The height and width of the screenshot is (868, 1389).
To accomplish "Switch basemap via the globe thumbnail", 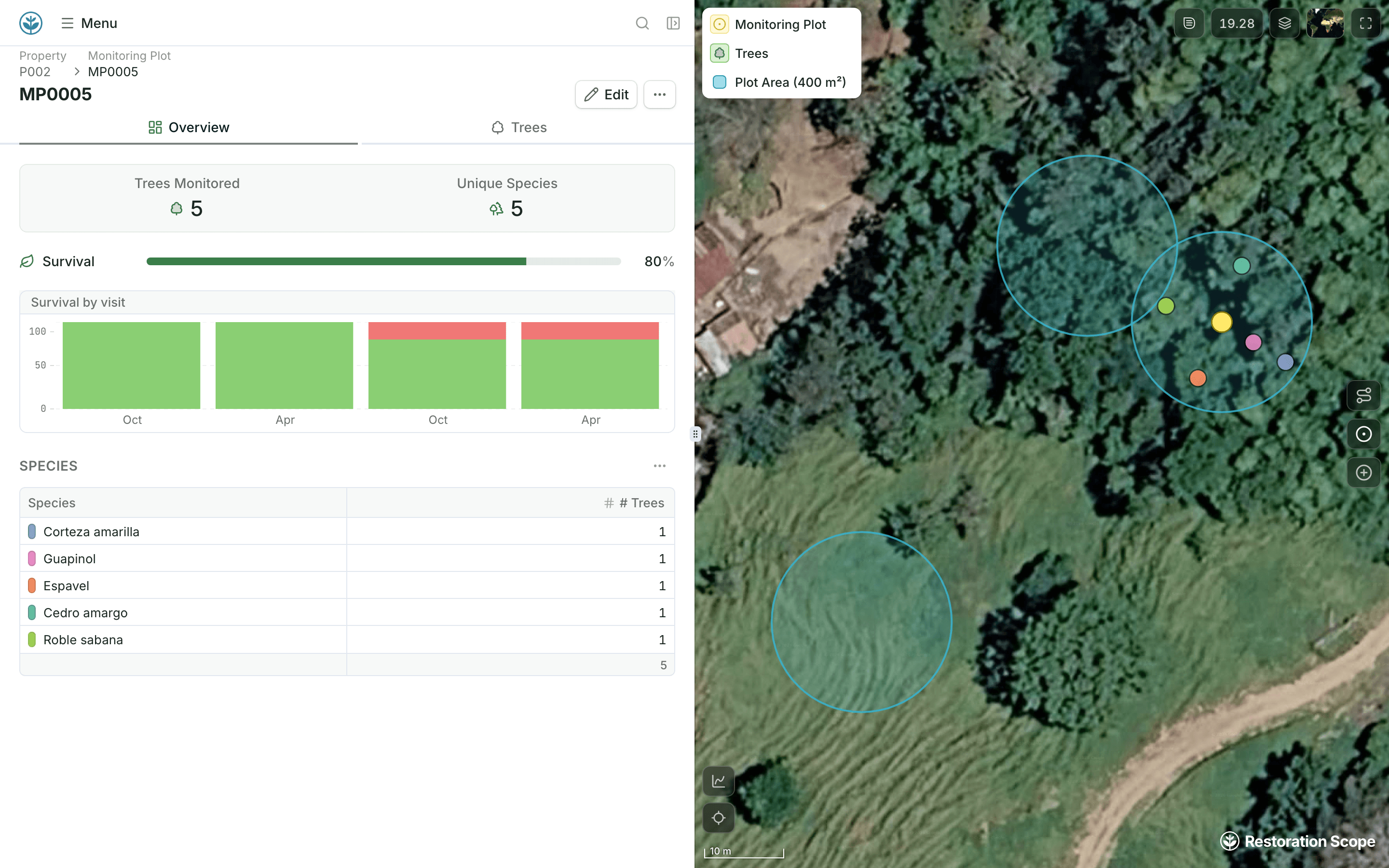I will point(1325,23).
